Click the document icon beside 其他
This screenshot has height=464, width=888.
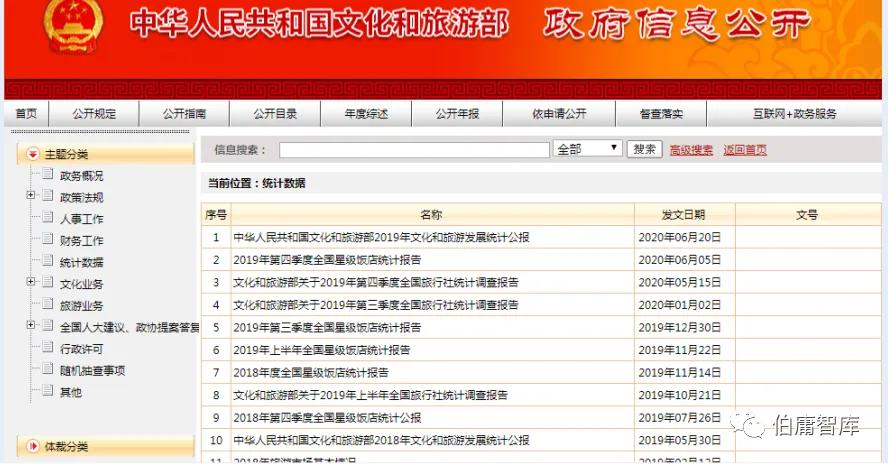[48, 390]
